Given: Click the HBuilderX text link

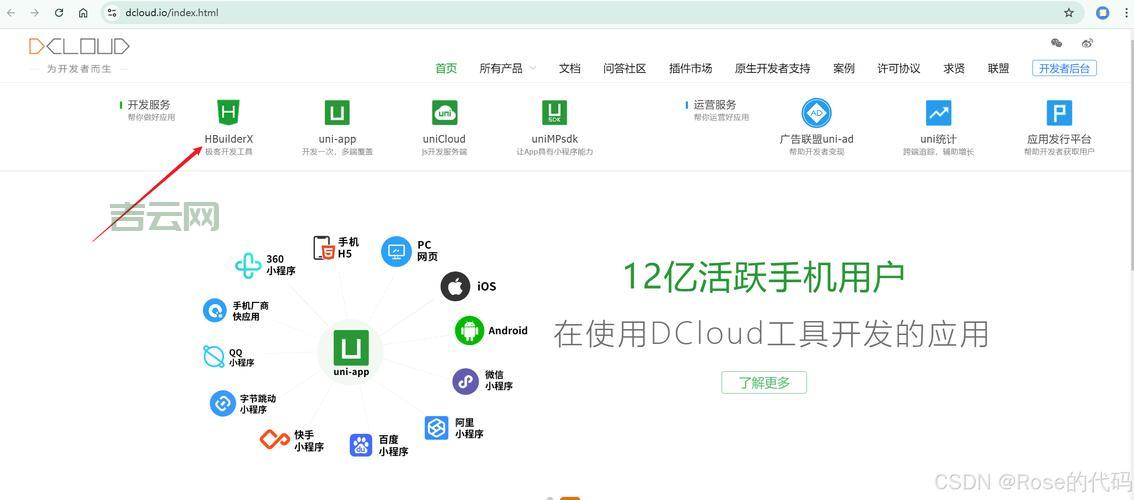Looking at the screenshot, I should (229, 139).
